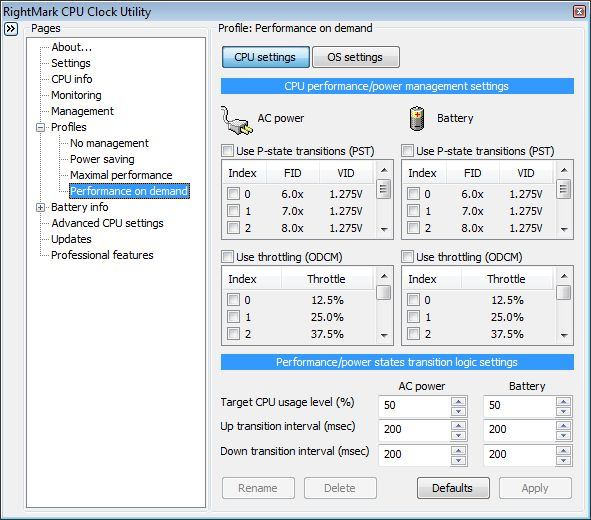Click the Battery P-state VID column header
The width and height of the screenshot is (591, 520).
tap(526, 173)
